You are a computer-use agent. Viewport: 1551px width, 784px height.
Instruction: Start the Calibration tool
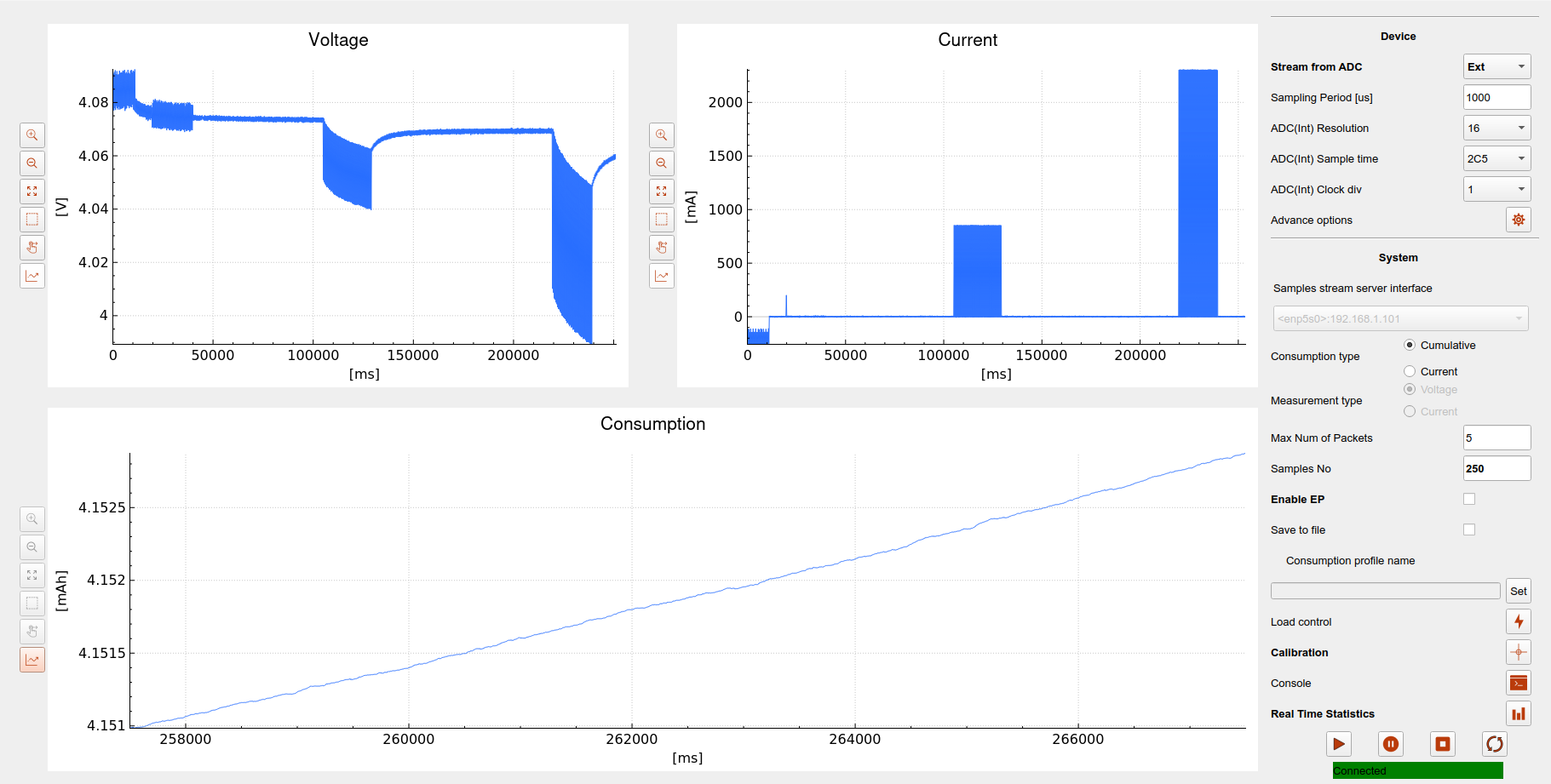tap(1519, 652)
